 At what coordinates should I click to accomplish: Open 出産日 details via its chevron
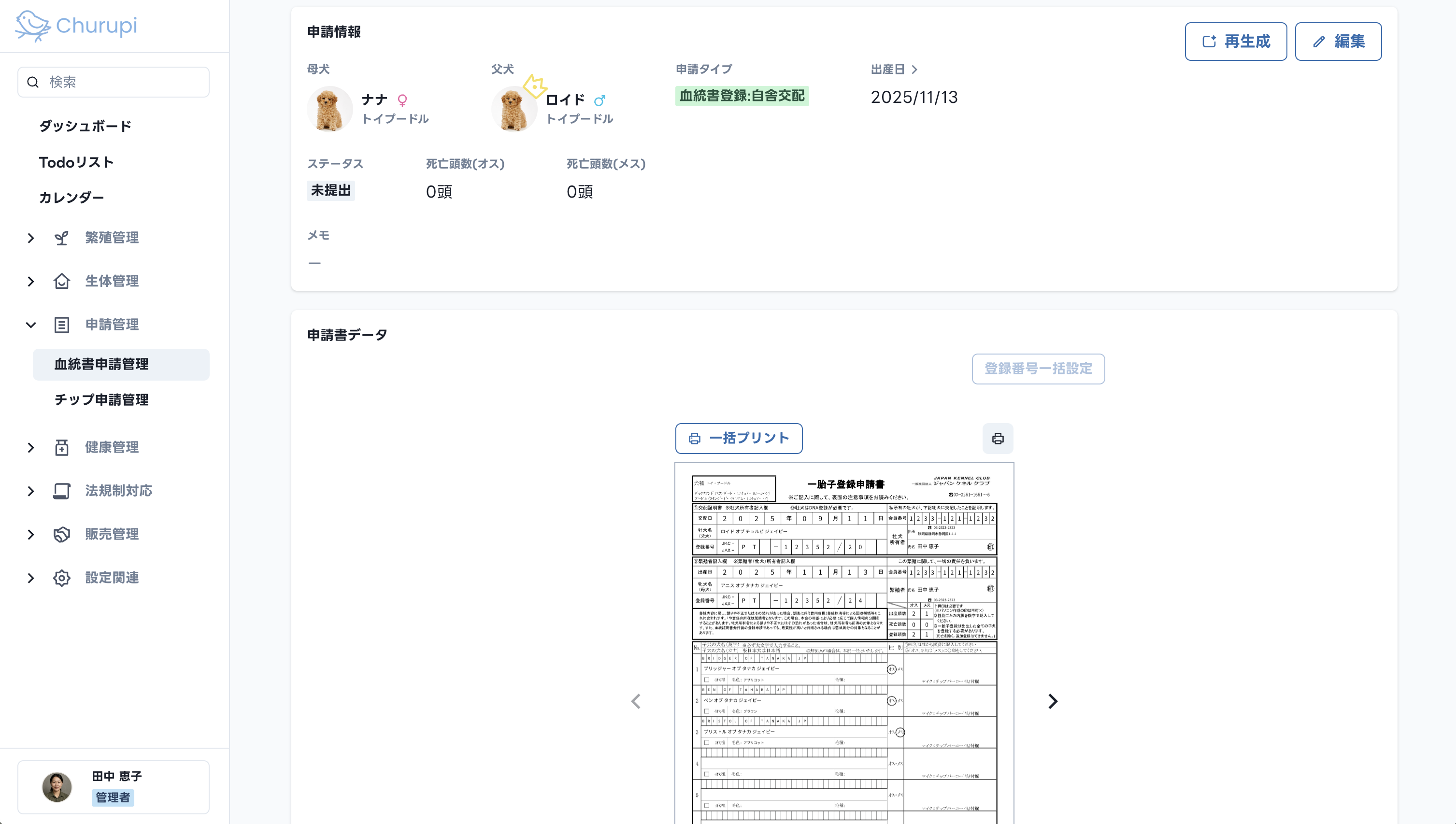coord(915,69)
